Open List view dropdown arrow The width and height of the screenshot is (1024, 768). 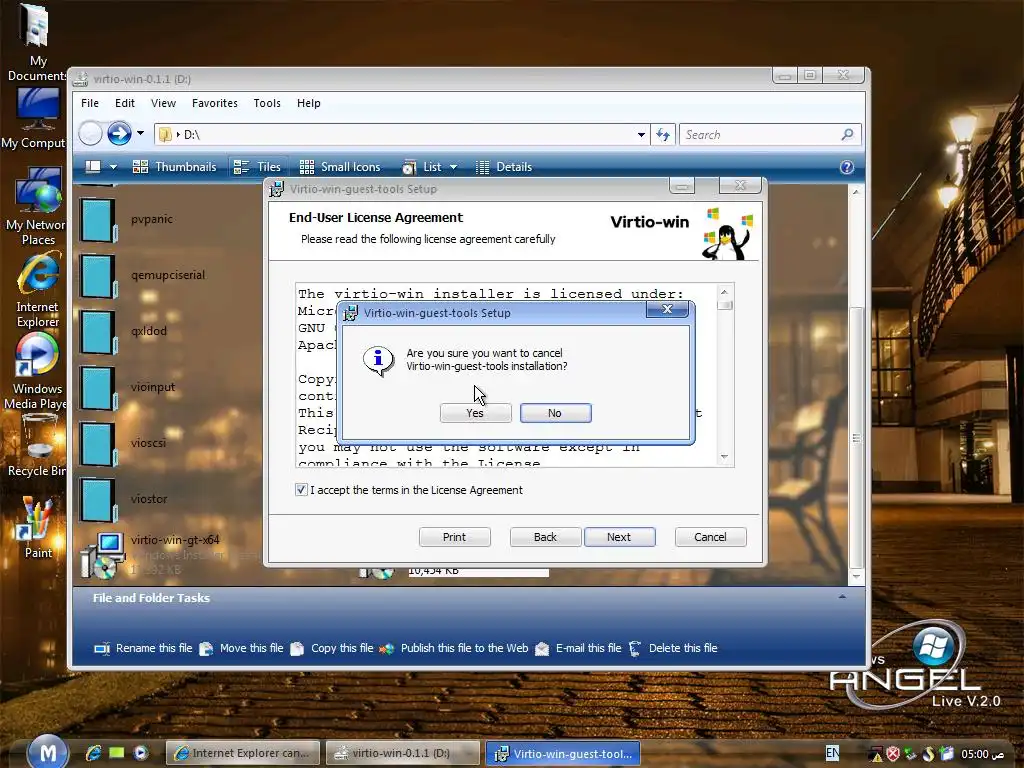(x=454, y=167)
